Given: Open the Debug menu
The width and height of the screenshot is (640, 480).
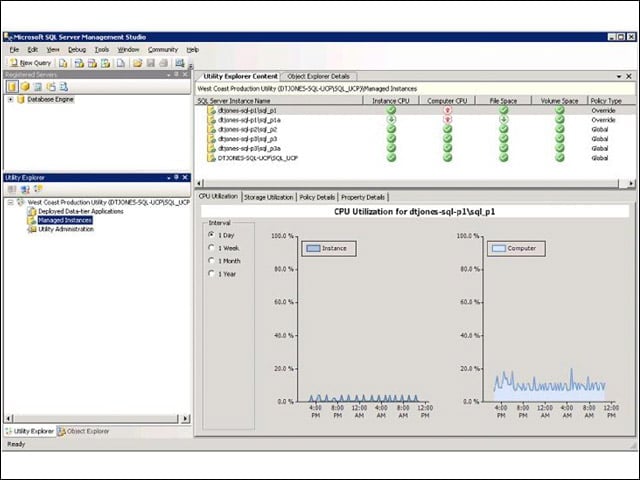Looking at the screenshot, I should pos(77,49).
